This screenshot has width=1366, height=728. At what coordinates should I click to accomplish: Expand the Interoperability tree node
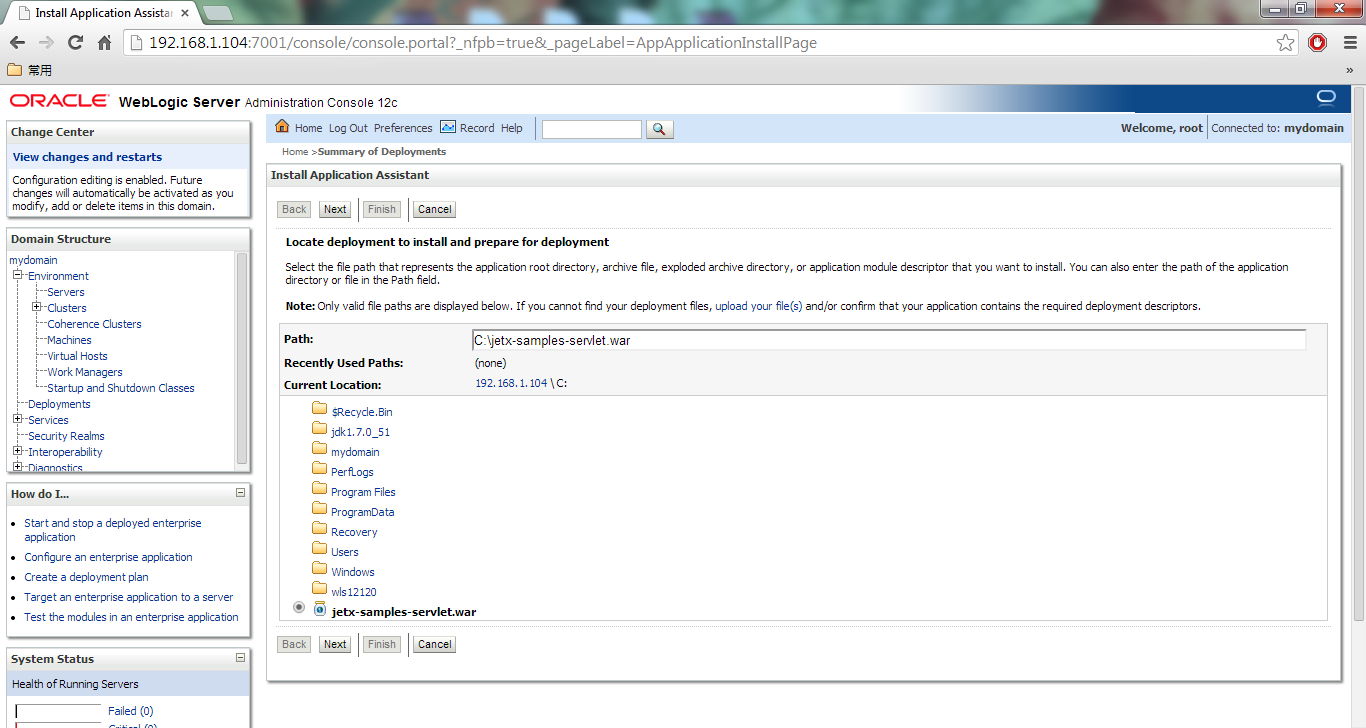[18, 451]
